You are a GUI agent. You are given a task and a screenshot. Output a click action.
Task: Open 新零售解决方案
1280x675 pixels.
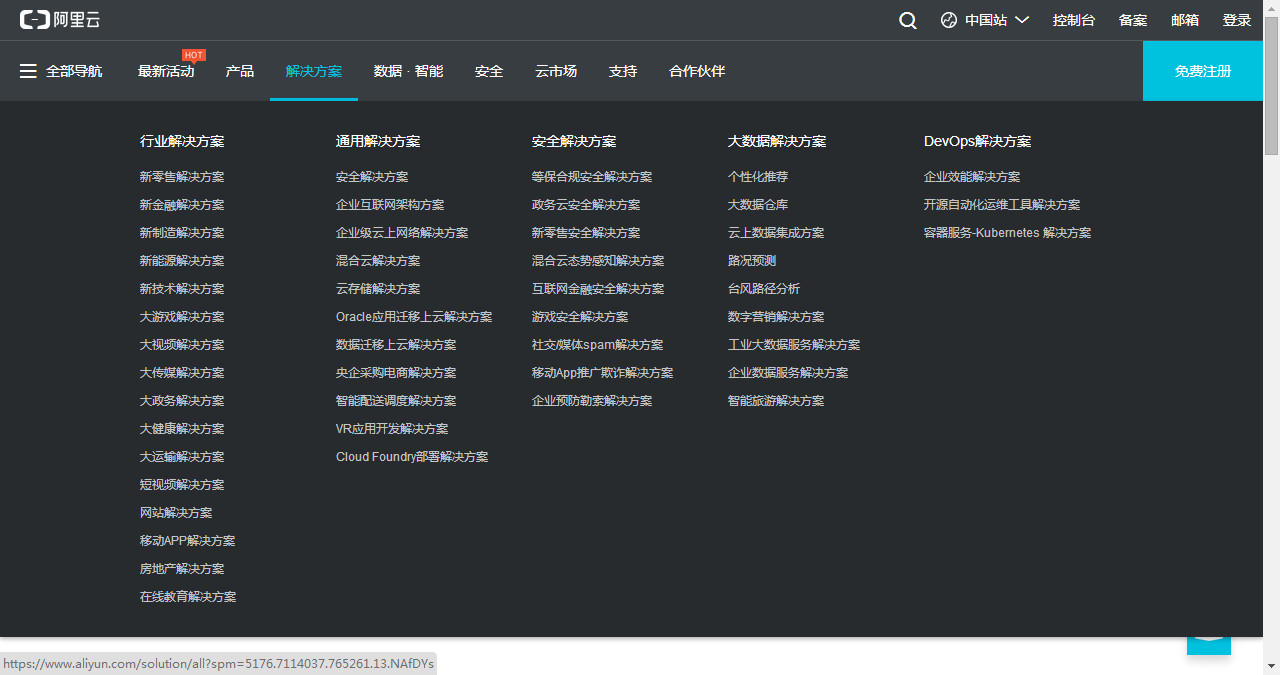point(182,177)
